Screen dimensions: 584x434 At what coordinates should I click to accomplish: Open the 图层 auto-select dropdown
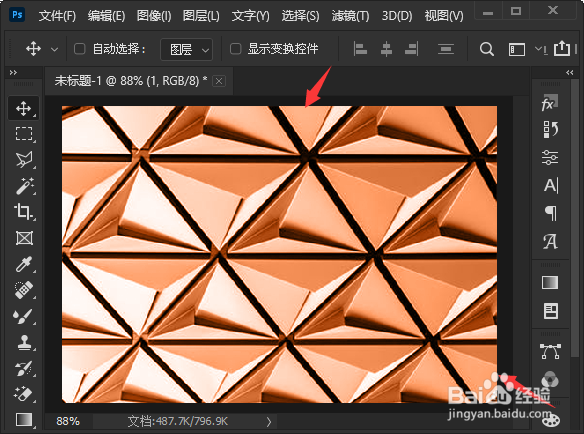pos(187,49)
